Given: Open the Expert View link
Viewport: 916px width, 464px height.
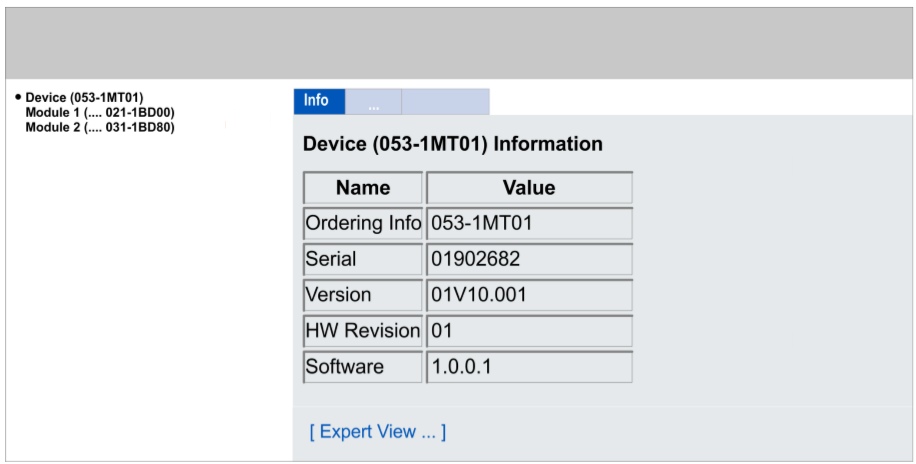Looking at the screenshot, I should [x=378, y=432].
